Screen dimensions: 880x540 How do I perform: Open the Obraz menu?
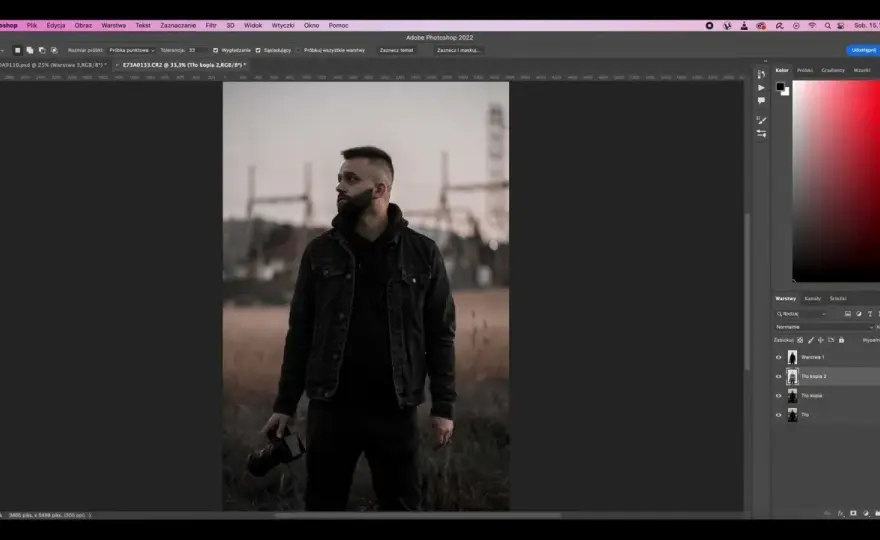pos(83,25)
